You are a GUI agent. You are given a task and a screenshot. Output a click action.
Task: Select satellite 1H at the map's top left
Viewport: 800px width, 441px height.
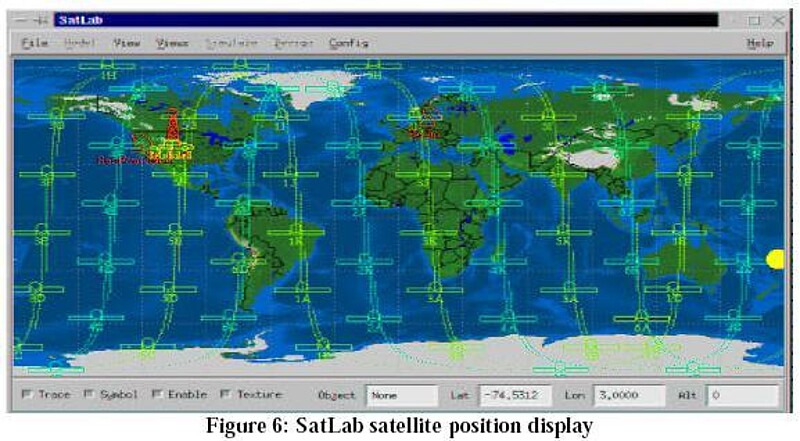pos(108,68)
